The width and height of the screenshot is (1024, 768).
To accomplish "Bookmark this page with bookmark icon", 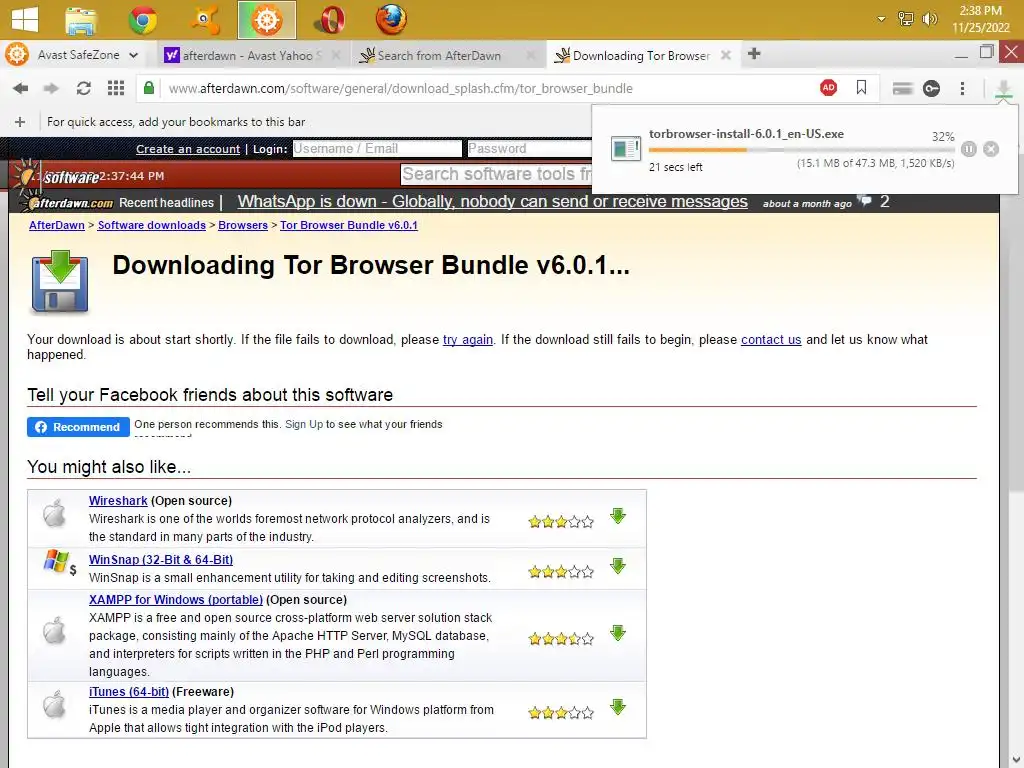I will 861,88.
